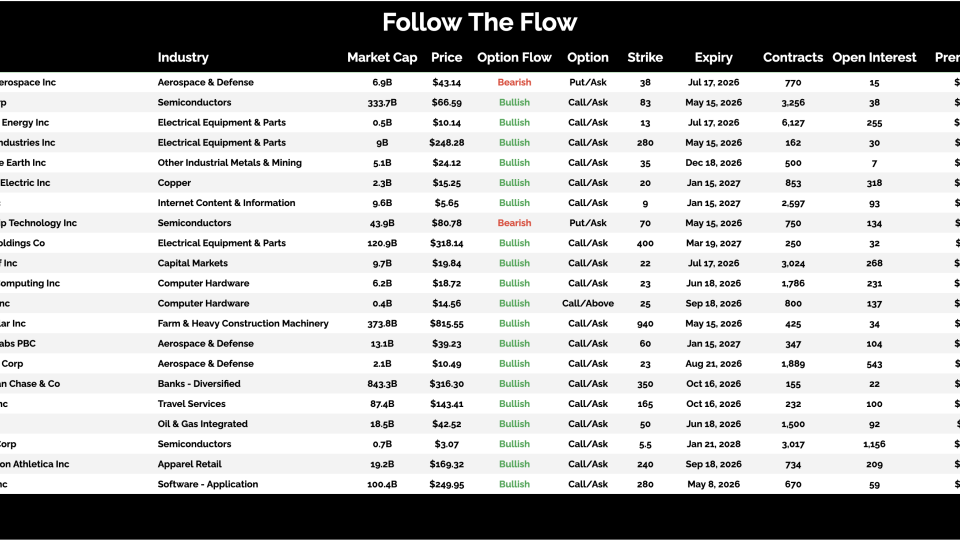960x540 pixels.
Task: Click the Price column header
Action: coord(447,57)
